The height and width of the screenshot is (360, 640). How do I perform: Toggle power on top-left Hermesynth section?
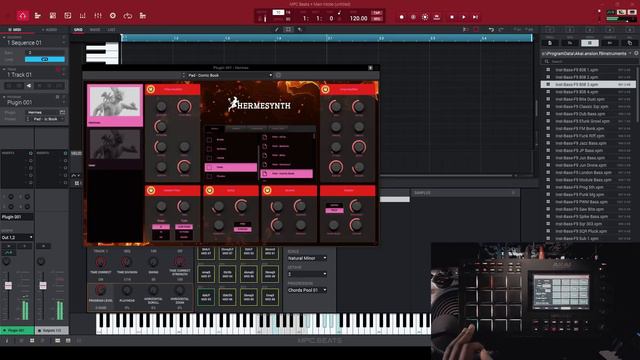pos(151,89)
